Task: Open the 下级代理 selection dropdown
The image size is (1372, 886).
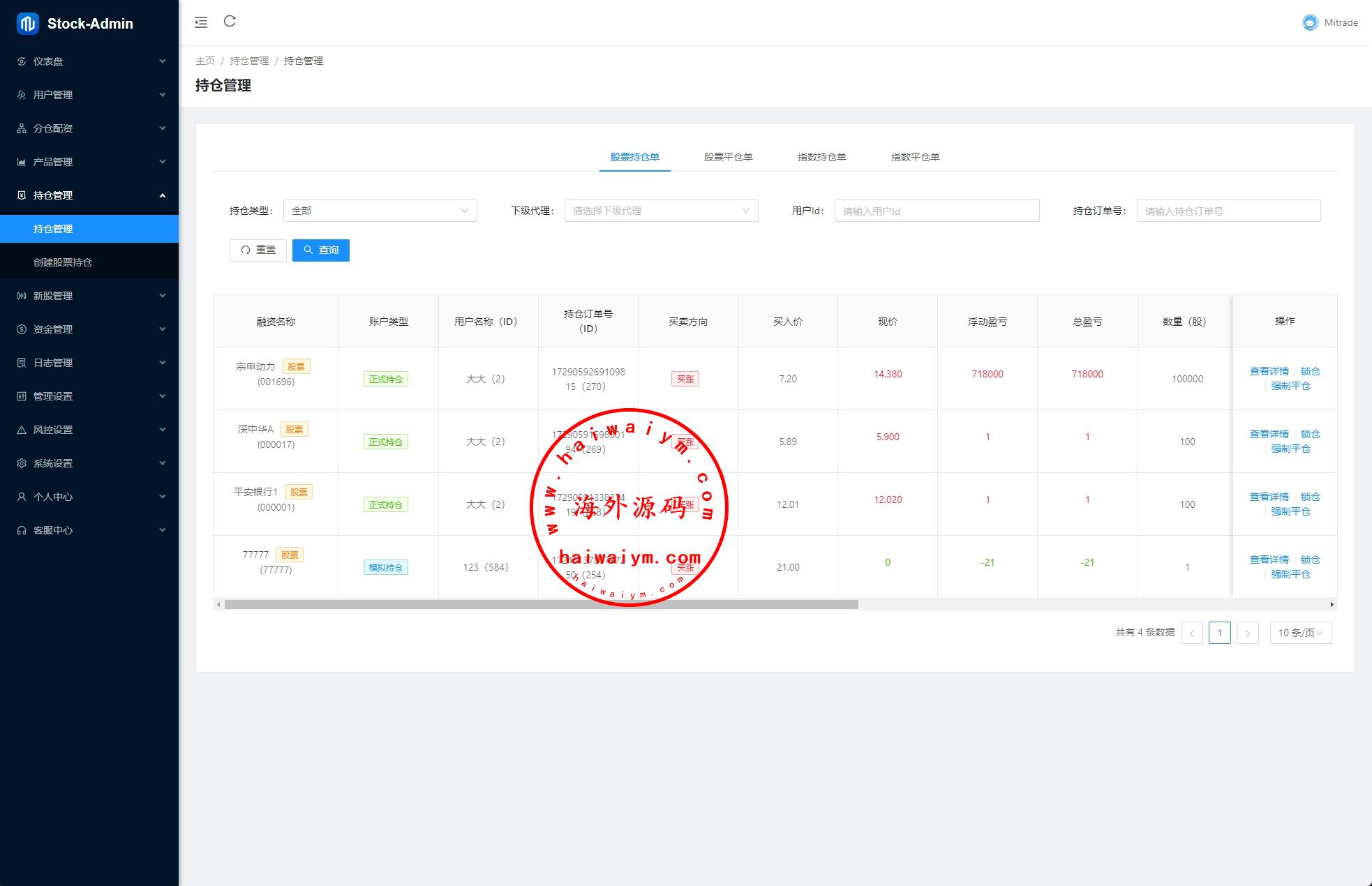Action: (x=661, y=211)
